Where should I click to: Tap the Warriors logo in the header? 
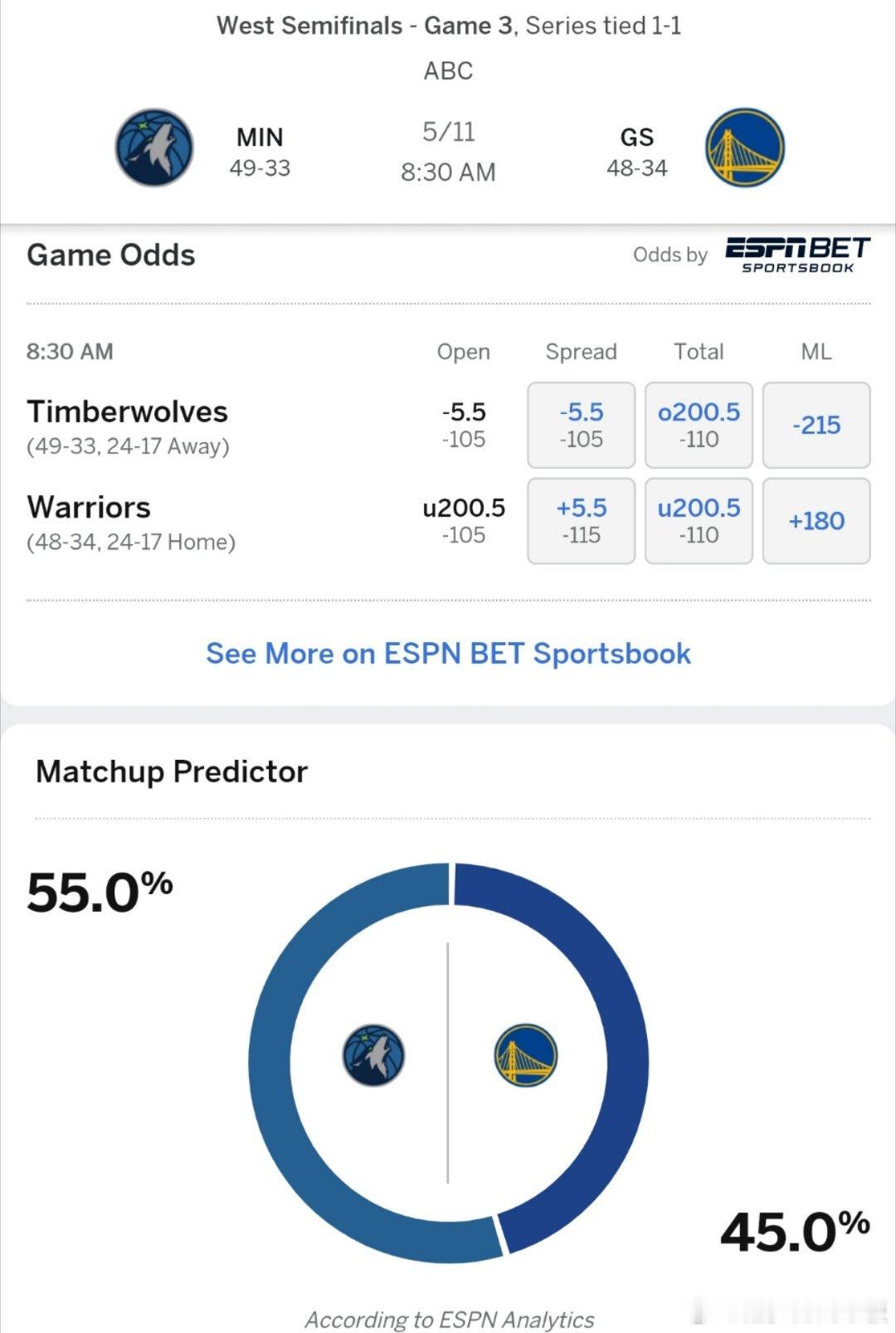745,148
